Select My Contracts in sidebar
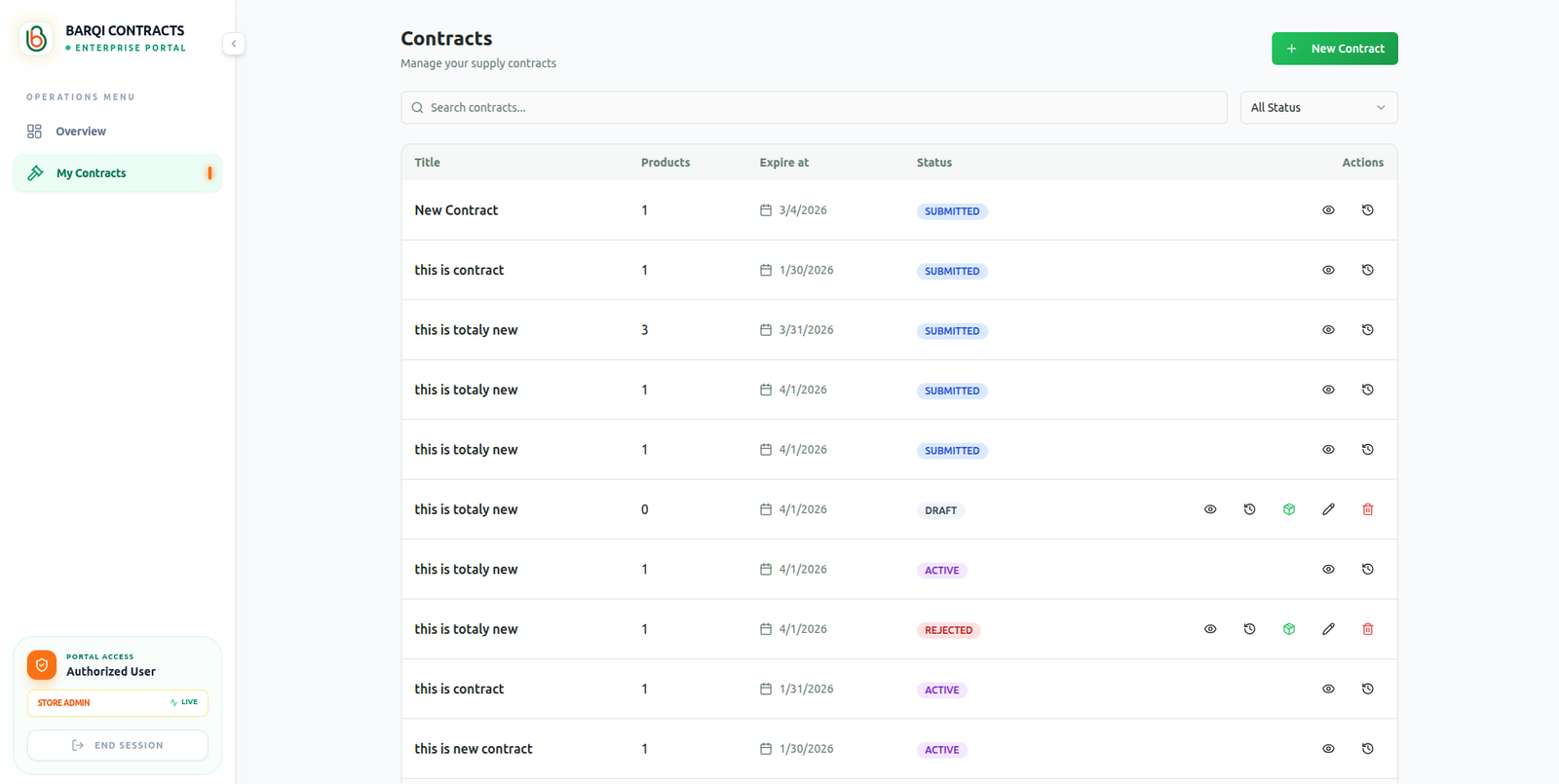1559x784 pixels. tap(92, 173)
